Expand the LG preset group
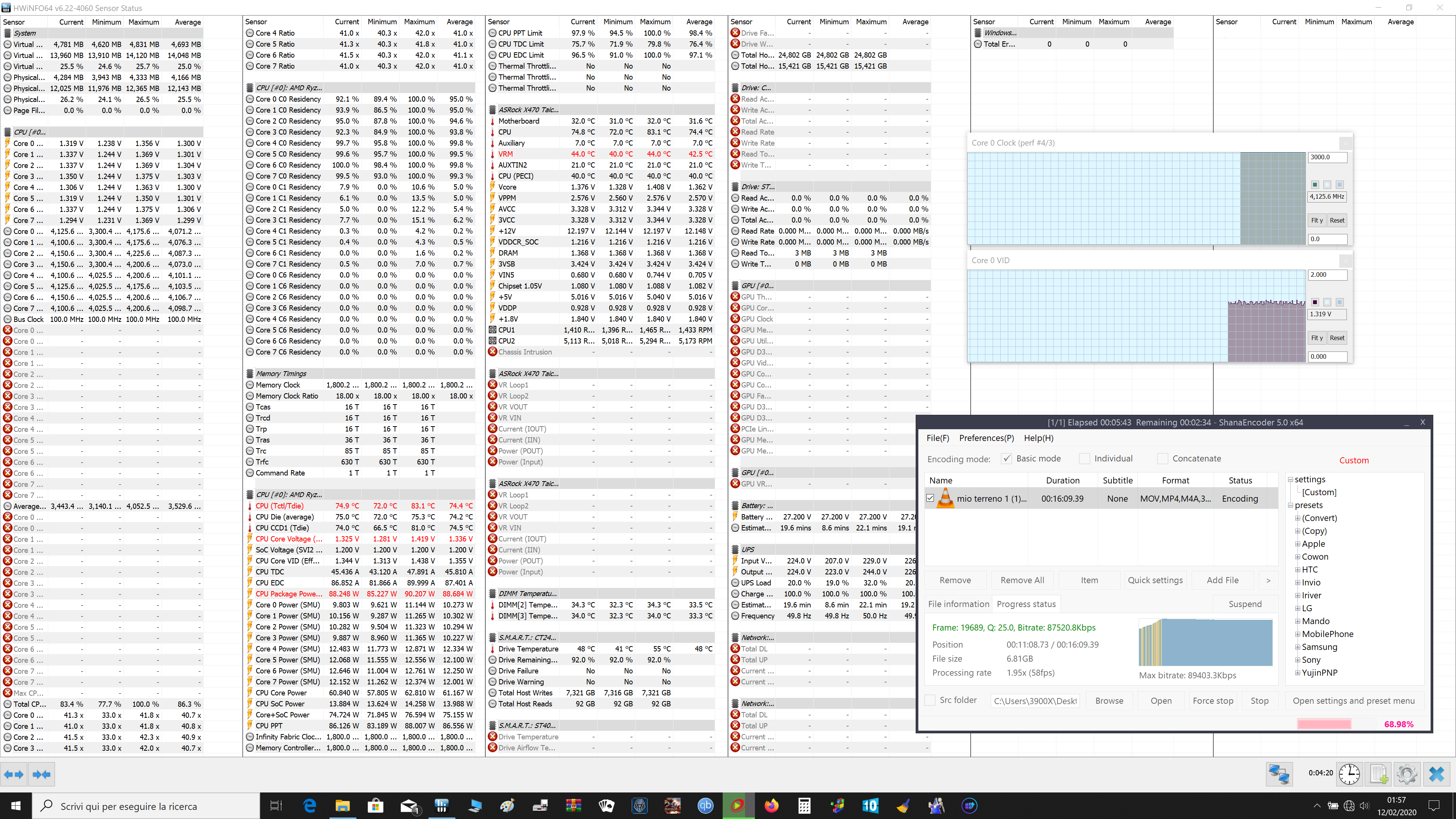The image size is (1456, 819). pos(1298,608)
